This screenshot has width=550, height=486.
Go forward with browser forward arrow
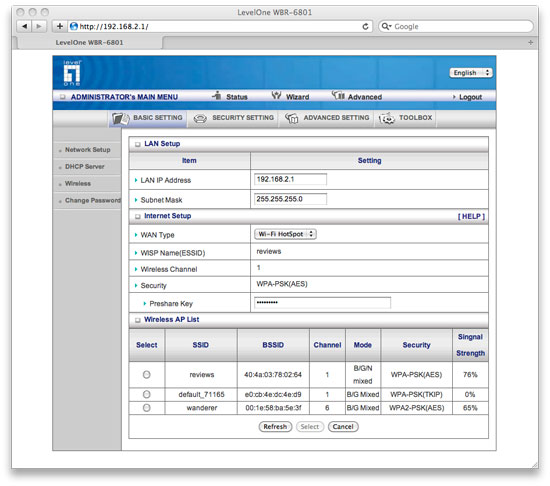[x=39, y=26]
